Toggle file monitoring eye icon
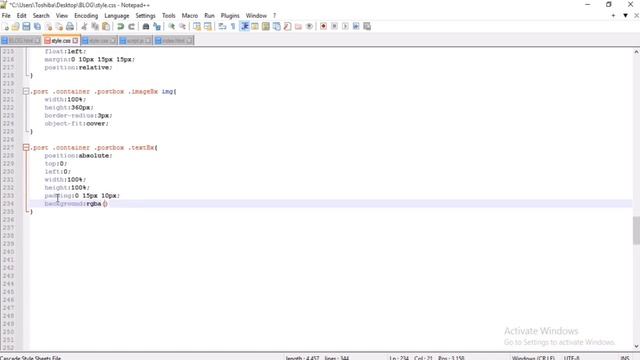Image resolution: width=640 pixels, height=360 pixels. (309, 27)
